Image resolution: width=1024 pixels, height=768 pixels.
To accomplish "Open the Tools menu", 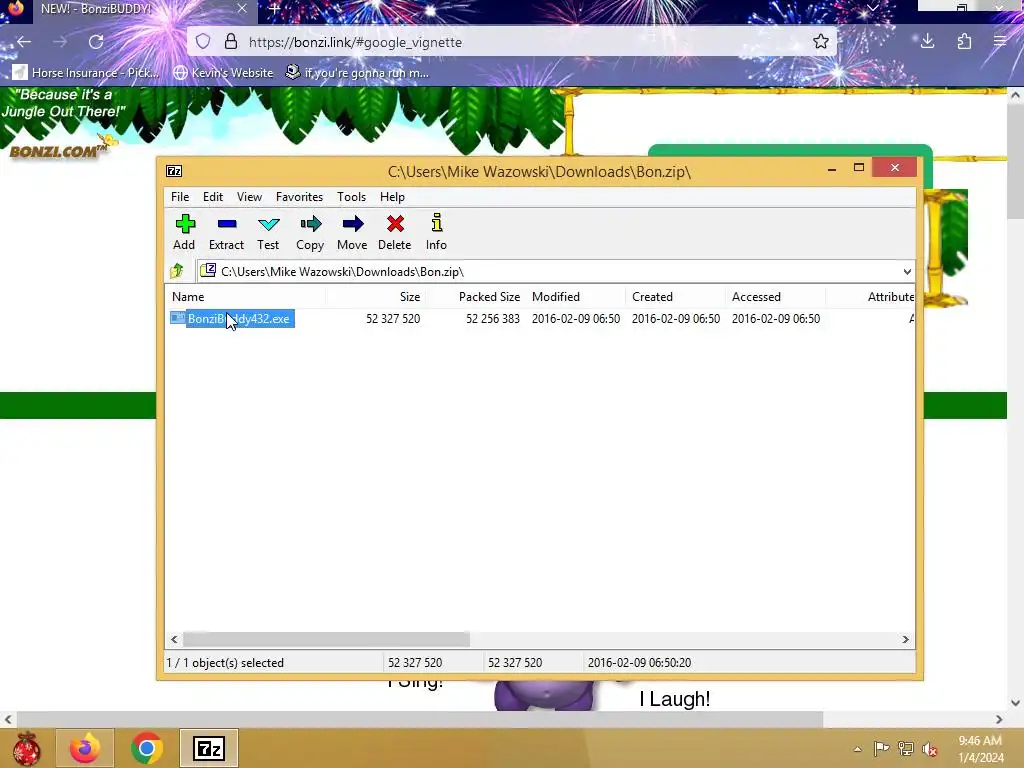I will pos(351,197).
